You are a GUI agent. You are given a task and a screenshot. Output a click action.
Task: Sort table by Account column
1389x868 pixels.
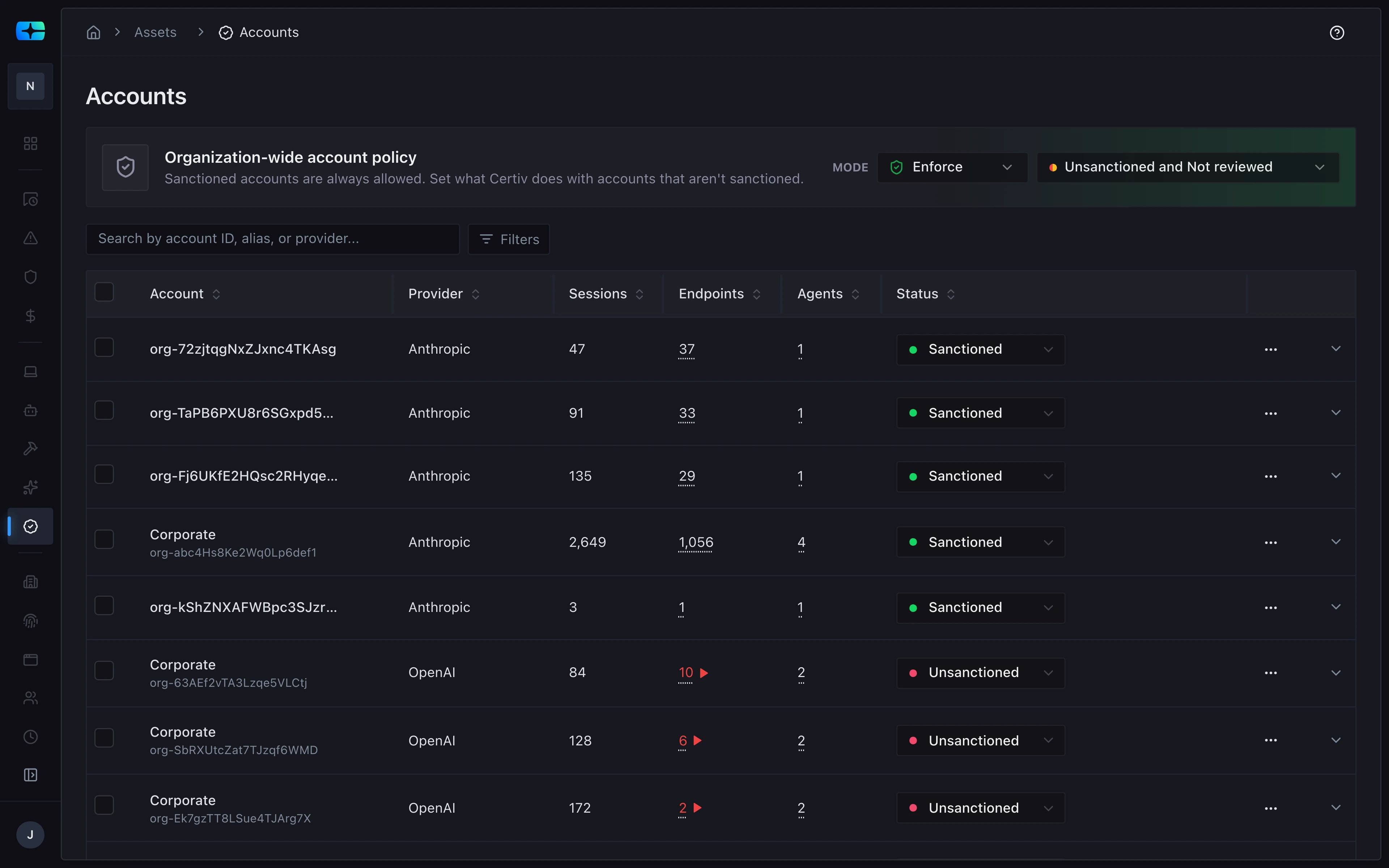pos(185,294)
